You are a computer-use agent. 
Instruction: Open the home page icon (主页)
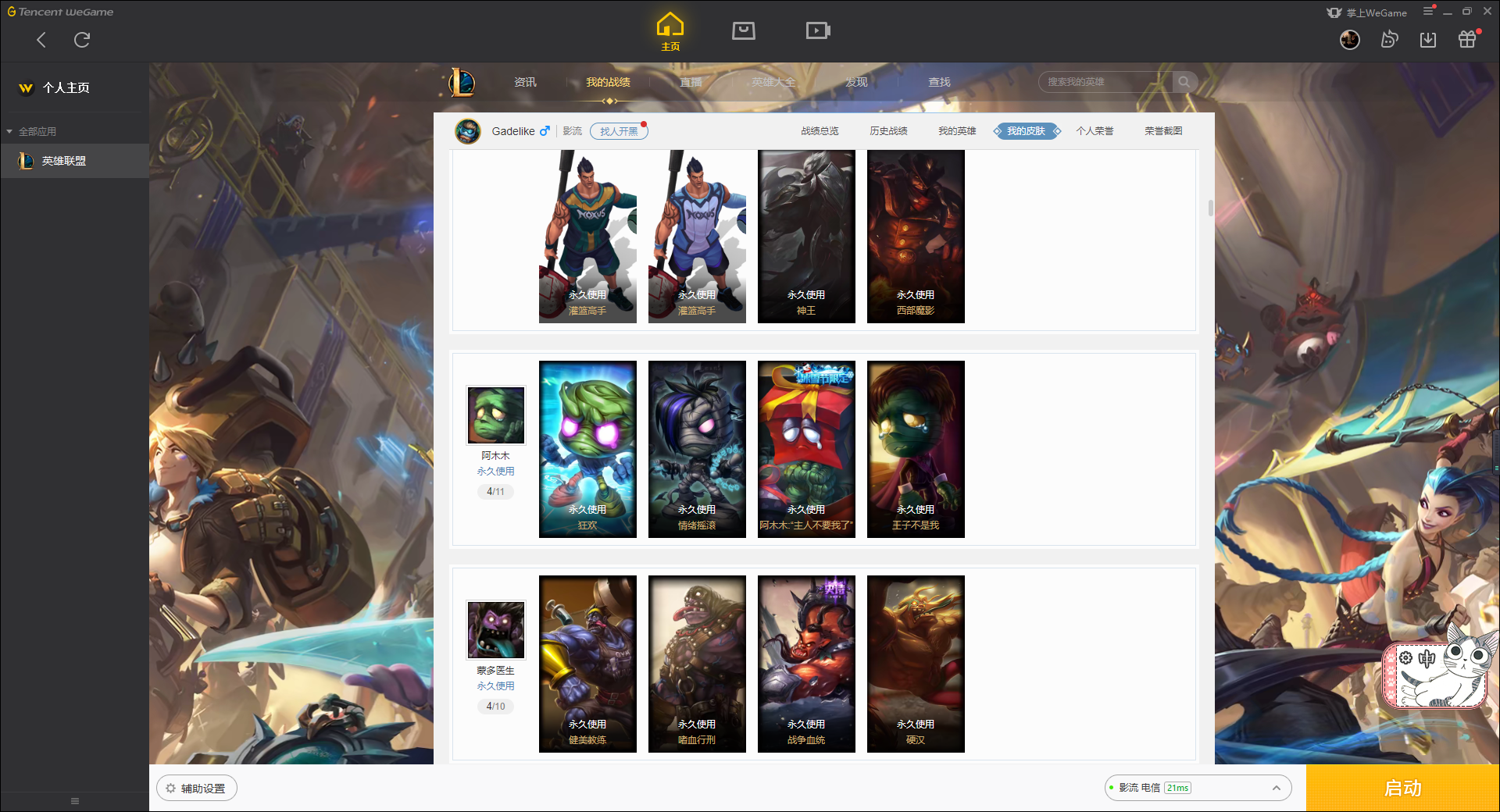(670, 31)
